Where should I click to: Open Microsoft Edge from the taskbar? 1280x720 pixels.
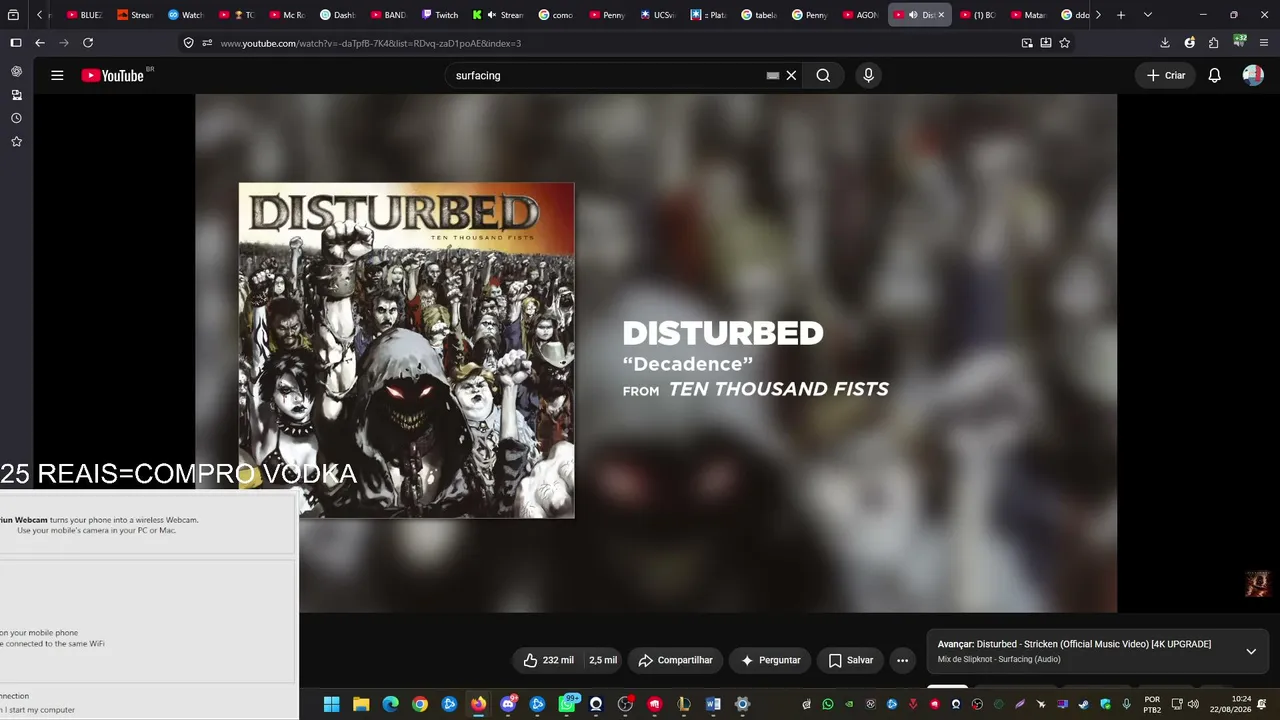click(x=390, y=704)
